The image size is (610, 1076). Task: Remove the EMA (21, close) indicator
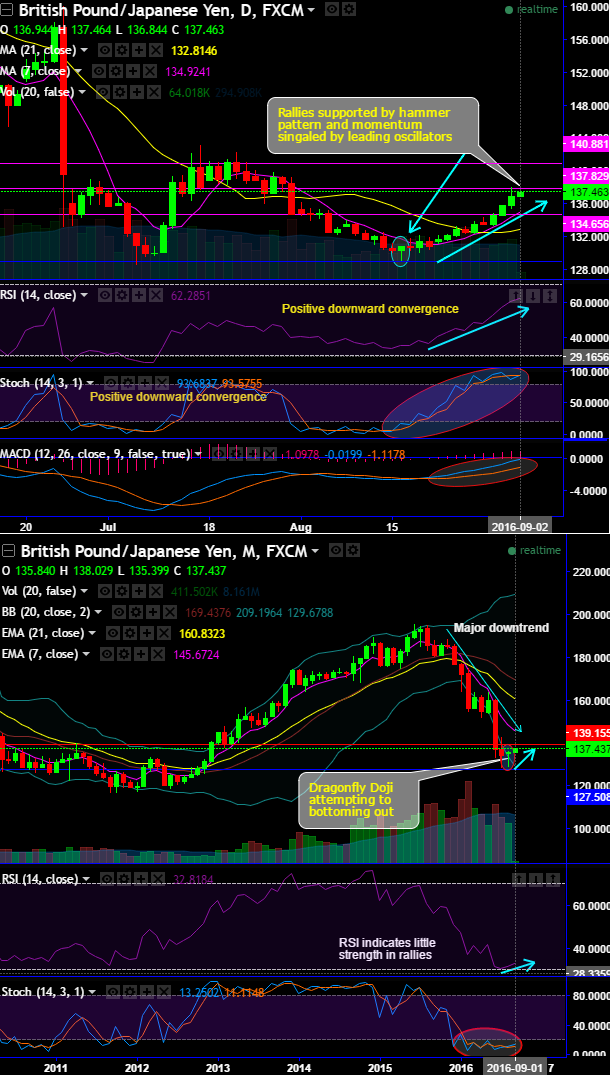163,633
